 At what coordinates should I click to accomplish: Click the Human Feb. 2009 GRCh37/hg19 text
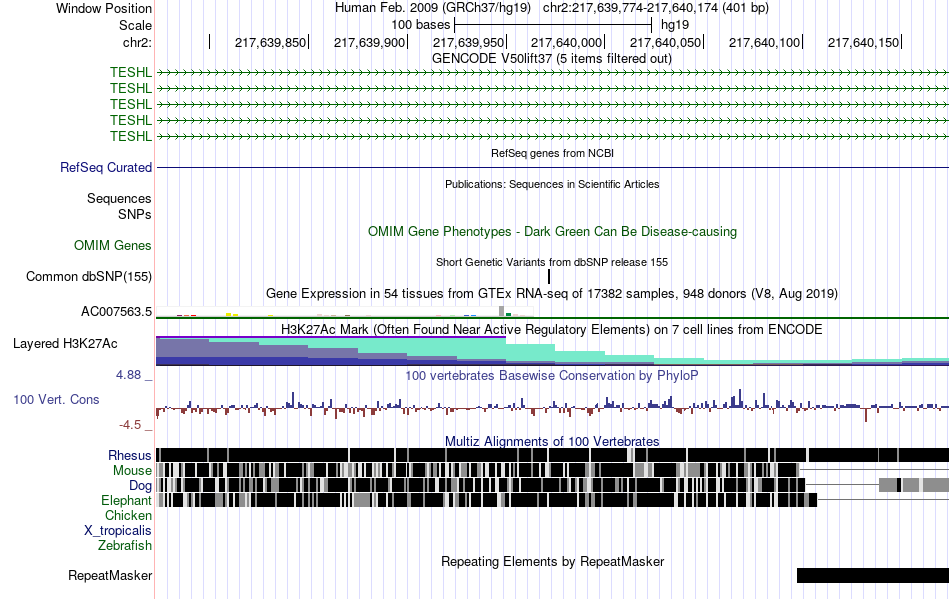433,8
